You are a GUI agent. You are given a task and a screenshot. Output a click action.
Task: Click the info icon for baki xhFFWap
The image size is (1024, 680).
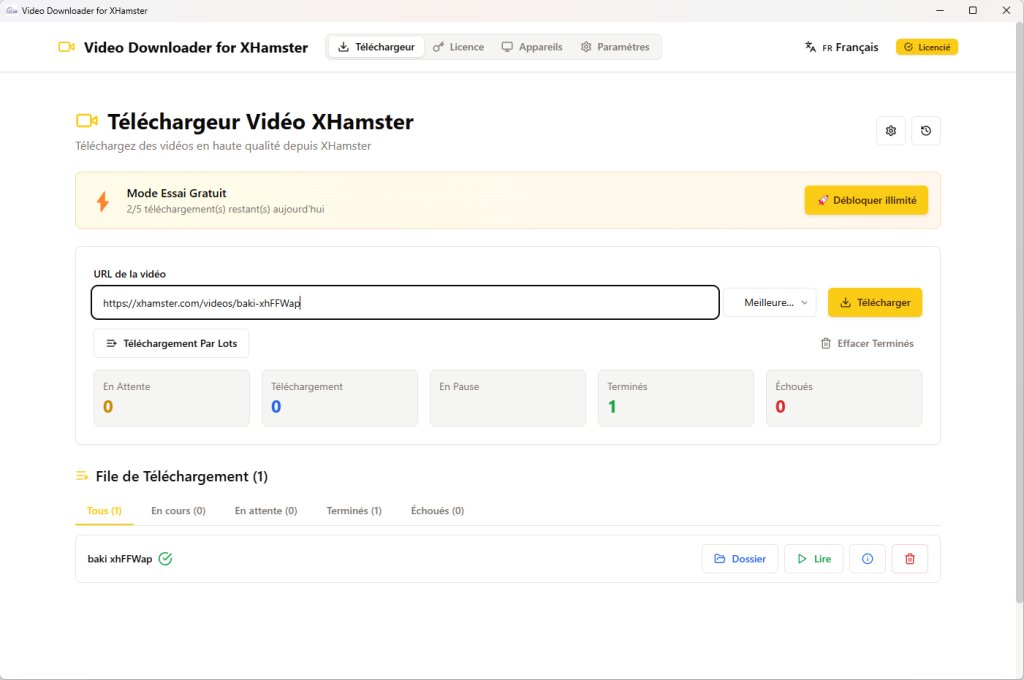point(866,558)
